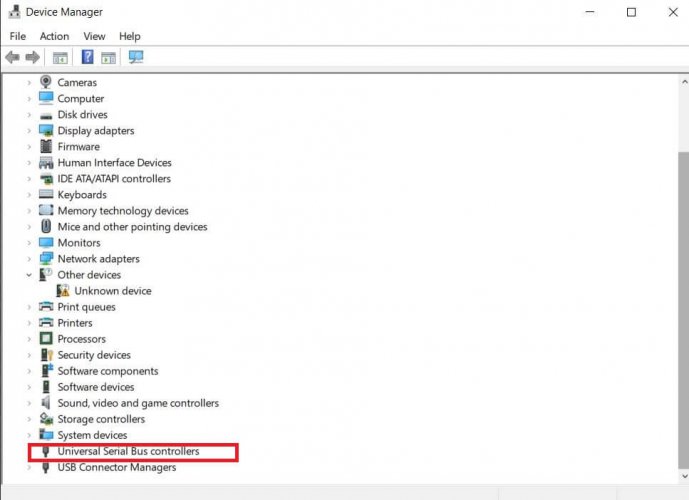This screenshot has height=500, width=689.
Task: Click the scrollbar down arrow
Action: tap(684, 476)
